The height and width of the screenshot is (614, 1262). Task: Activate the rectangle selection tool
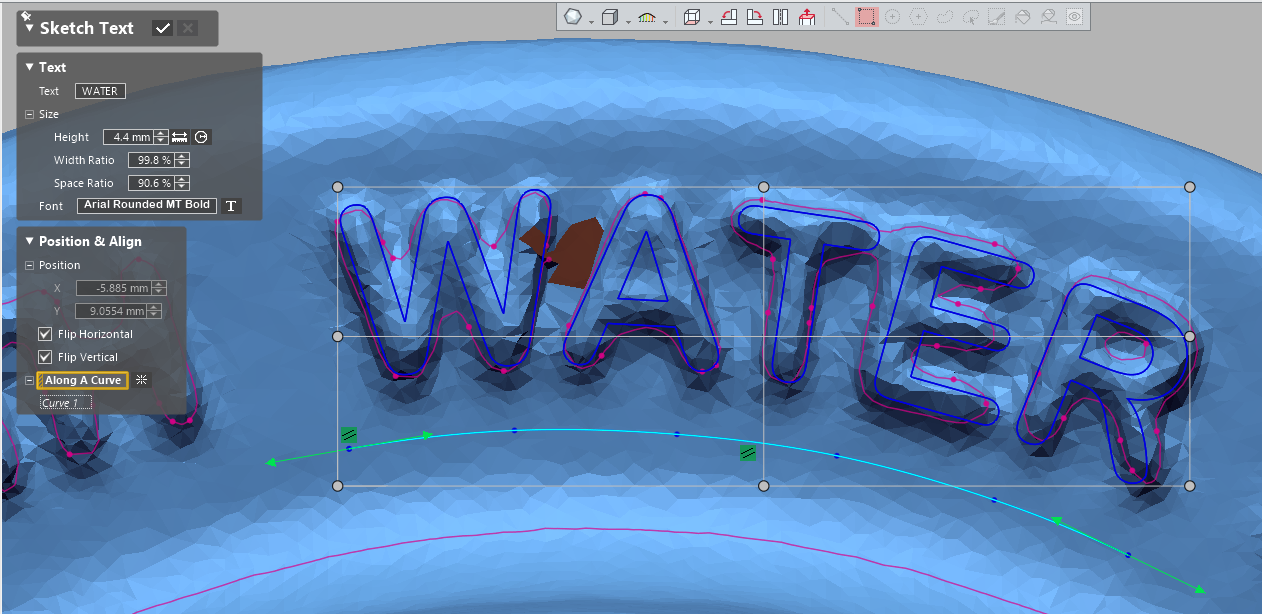point(867,17)
